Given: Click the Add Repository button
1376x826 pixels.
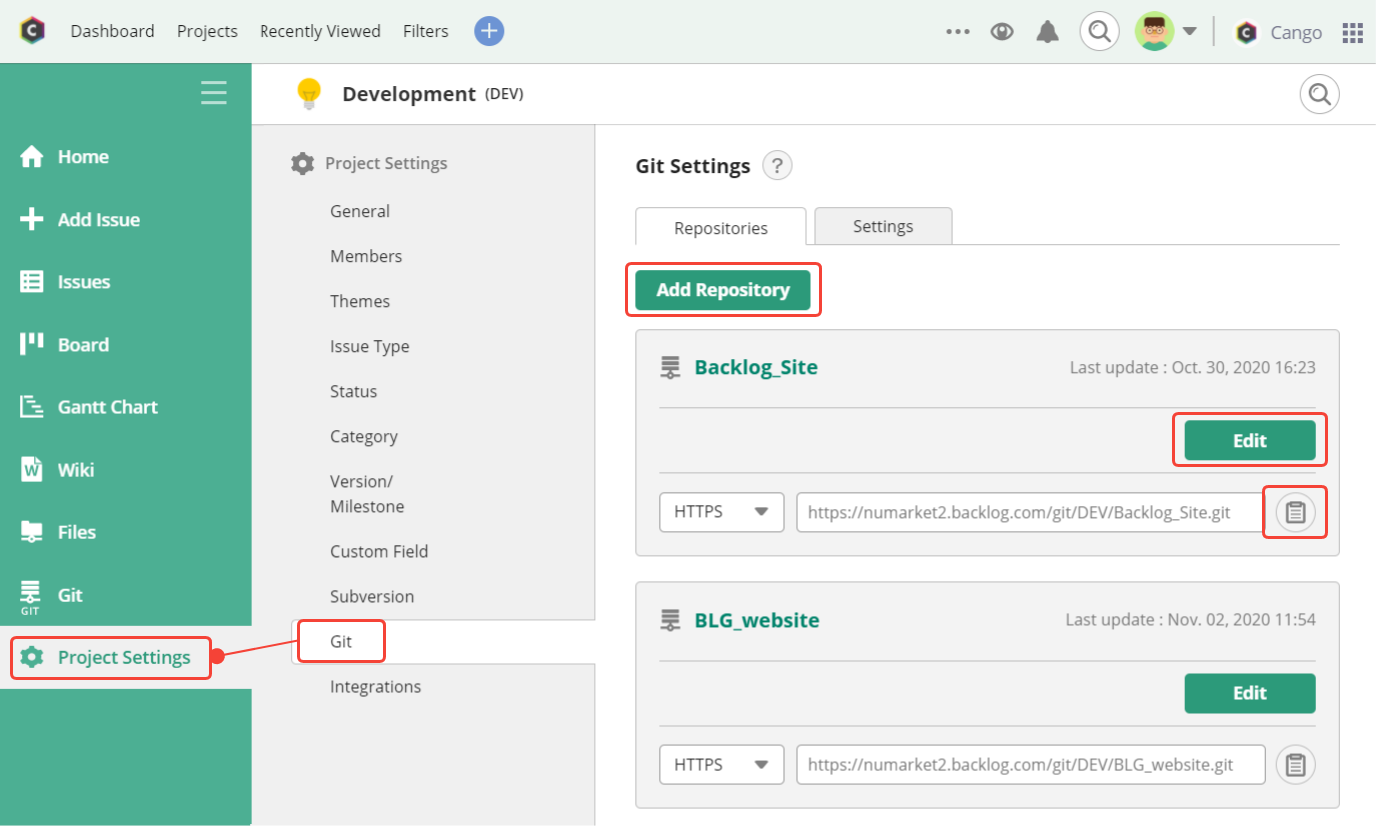Looking at the screenshot, I should (723, 290).
